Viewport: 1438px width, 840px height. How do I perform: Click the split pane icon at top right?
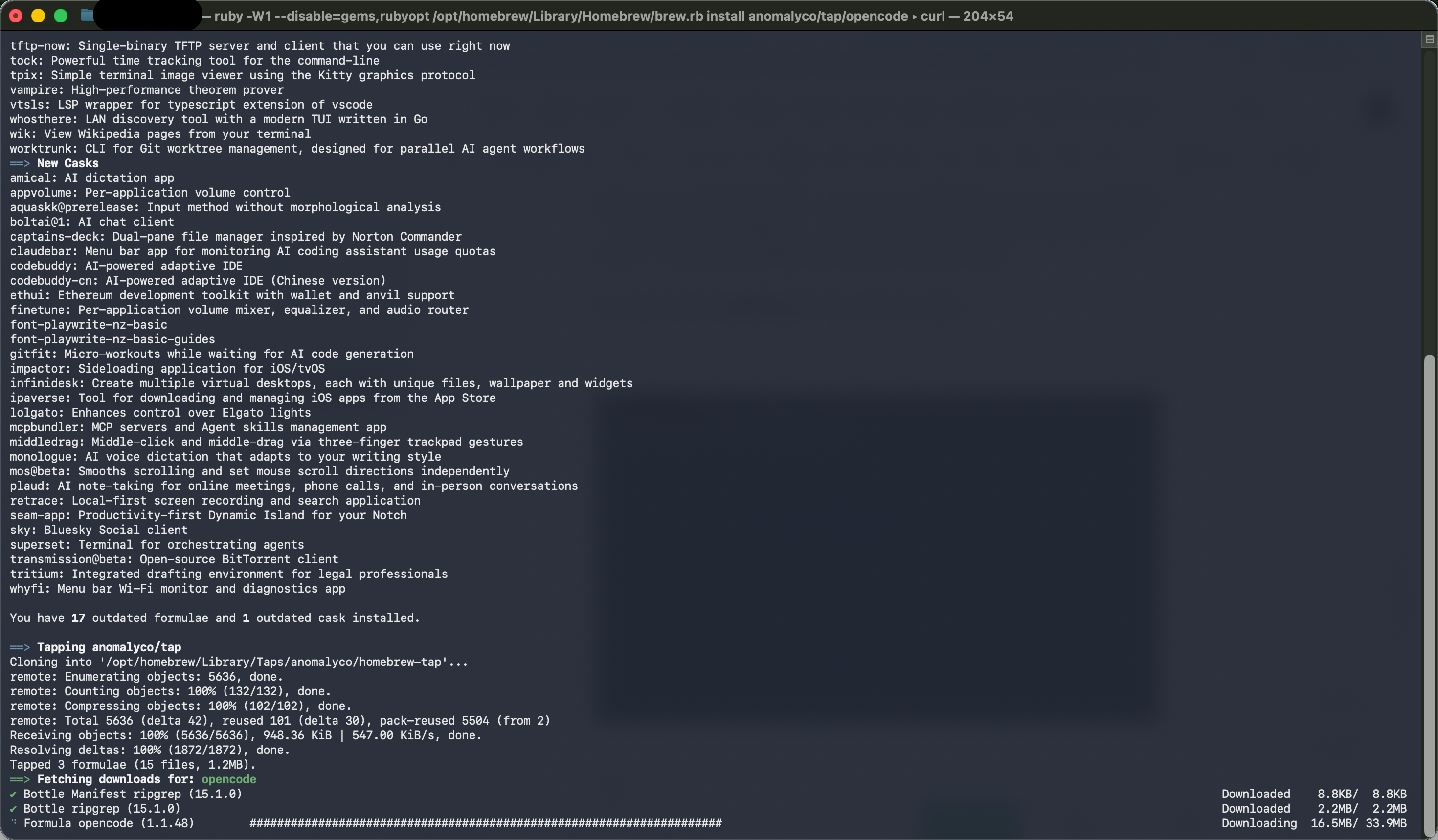(1429, 39)
